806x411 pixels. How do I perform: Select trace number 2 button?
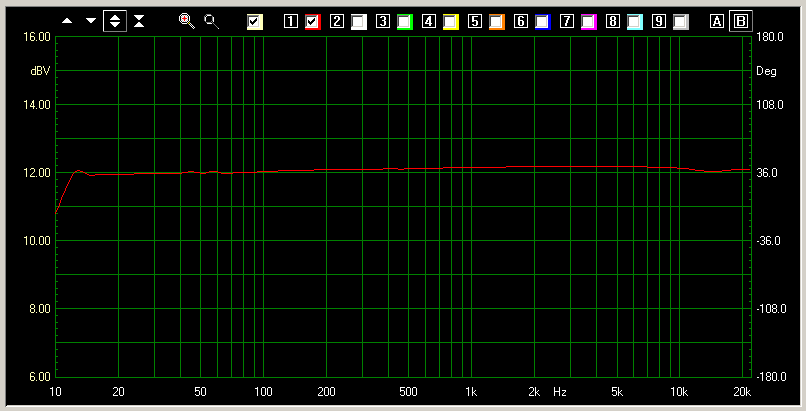337,21
